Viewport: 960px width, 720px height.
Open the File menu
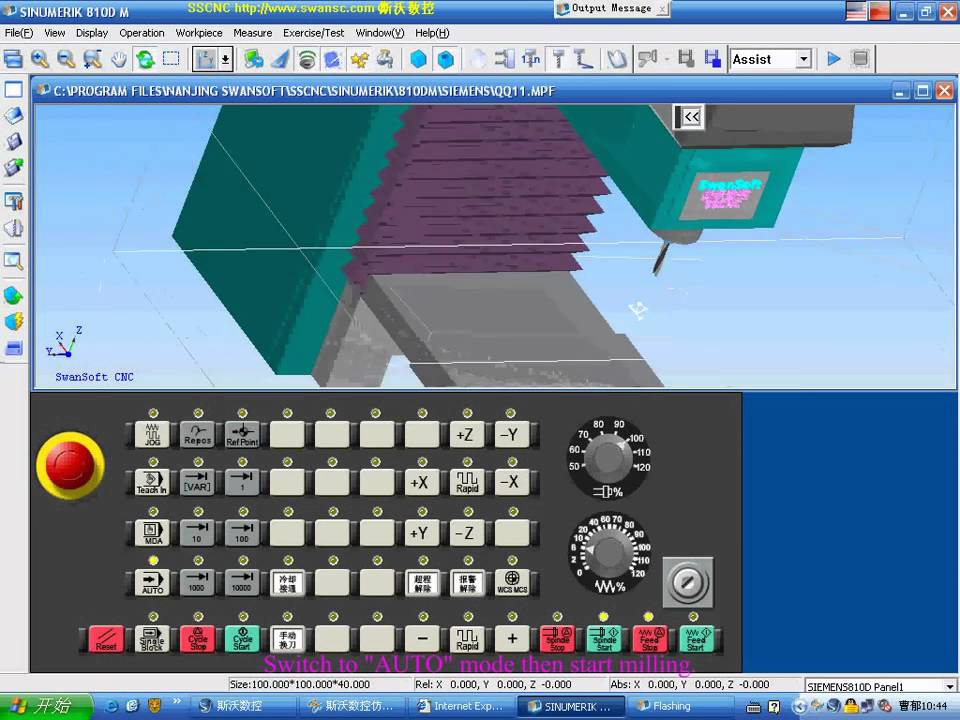pyautogui.click(x=18, y=33)
